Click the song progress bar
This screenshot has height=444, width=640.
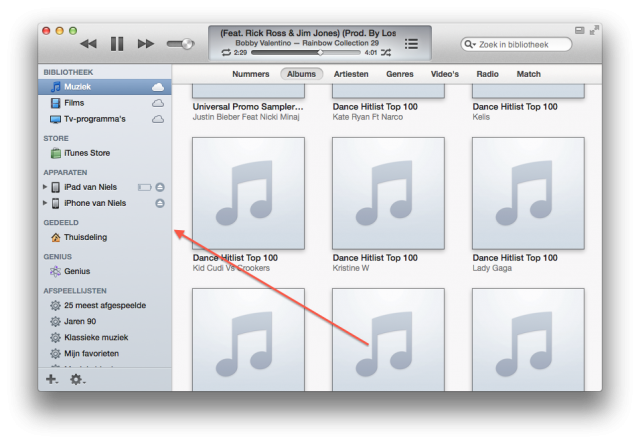point(306,53)
